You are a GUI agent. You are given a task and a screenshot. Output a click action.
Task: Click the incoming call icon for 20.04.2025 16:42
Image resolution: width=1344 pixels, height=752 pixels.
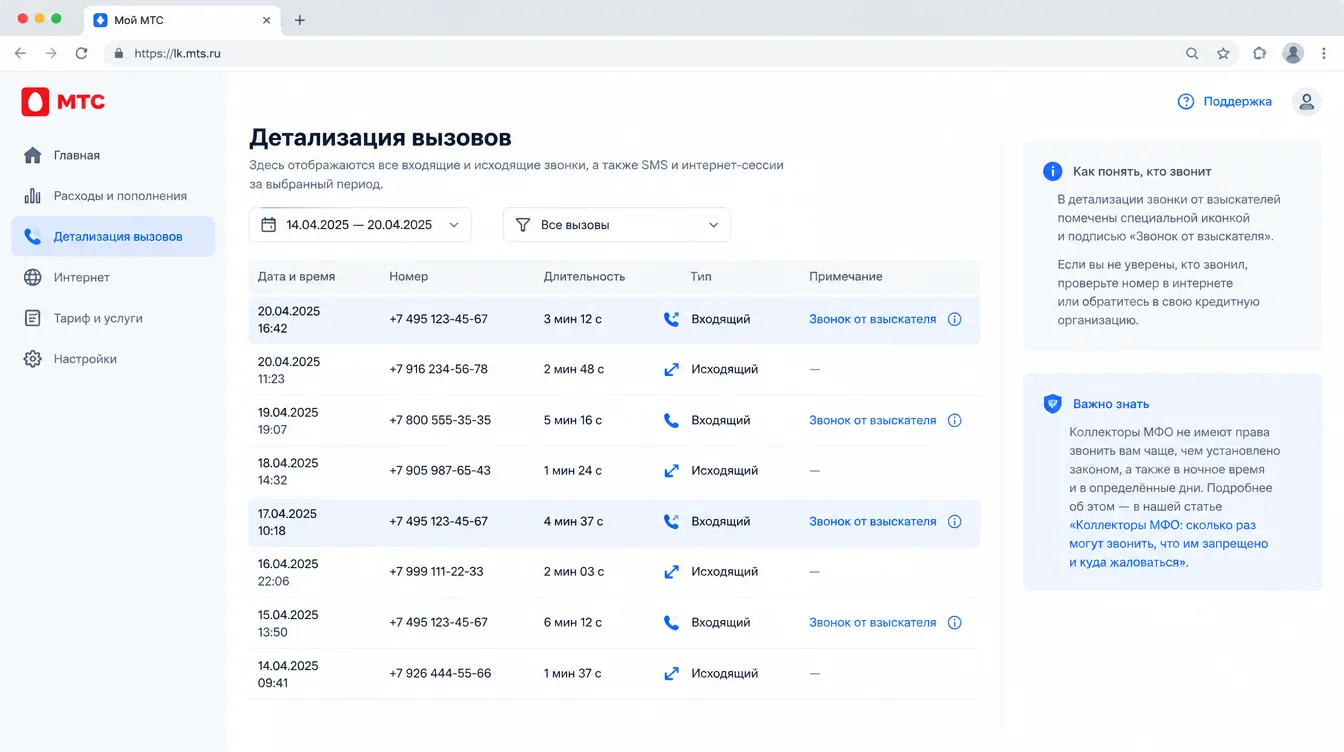tap(671, 319)
